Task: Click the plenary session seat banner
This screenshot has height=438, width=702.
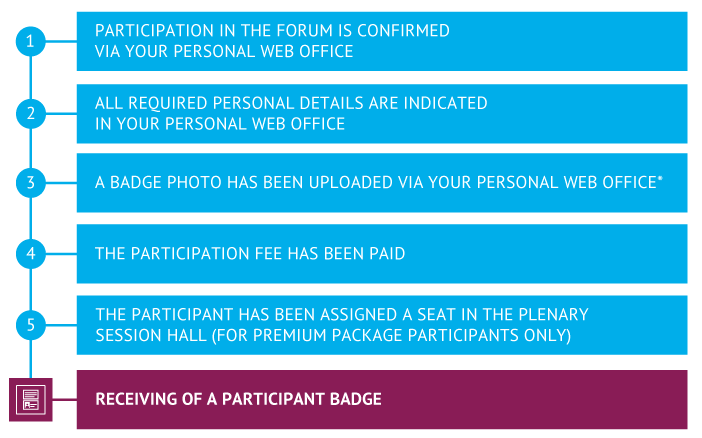Action: tap(382, 325)
